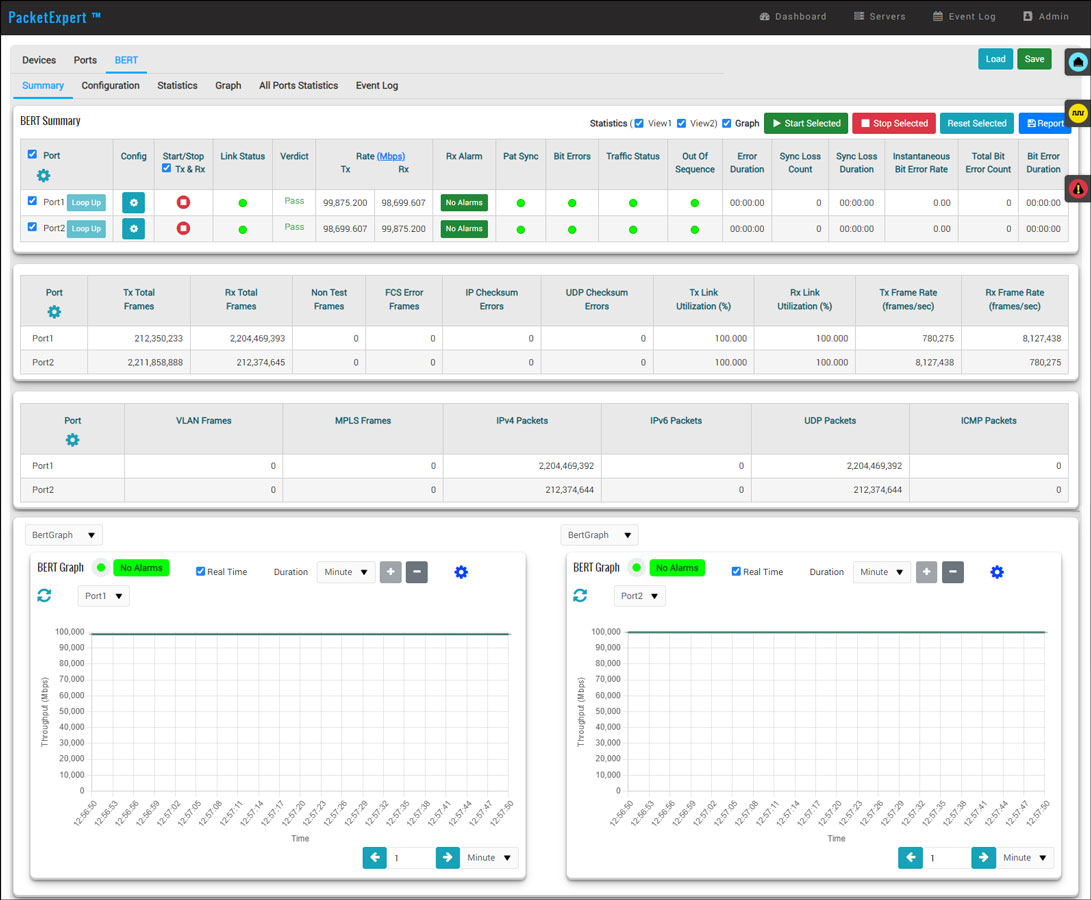Open the Port2 port selector dropdown
The height and width of the screenshot is (900, 1091).
point(639,596)
